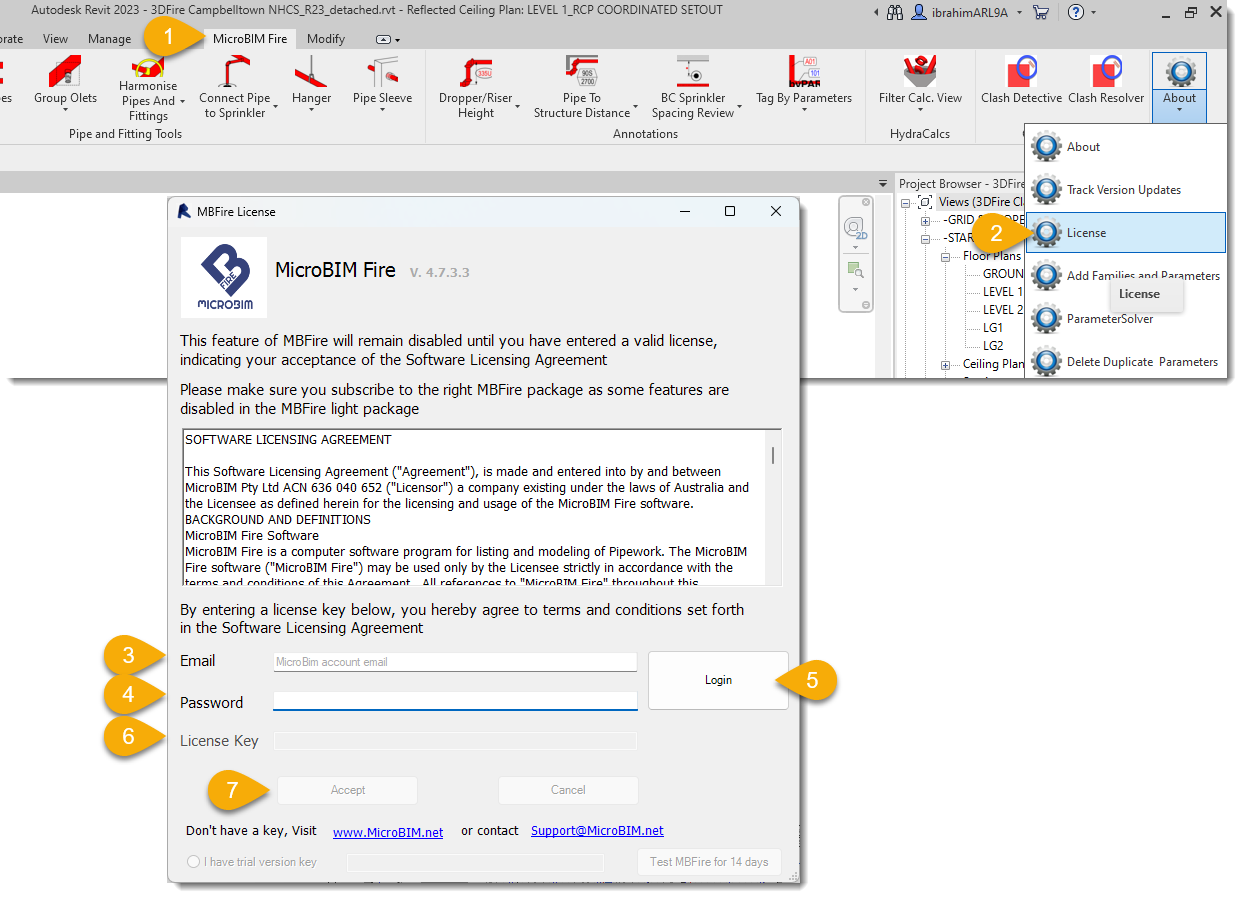1242x898 pixels.
Task: Click the Login button
Action: [718, 680]
